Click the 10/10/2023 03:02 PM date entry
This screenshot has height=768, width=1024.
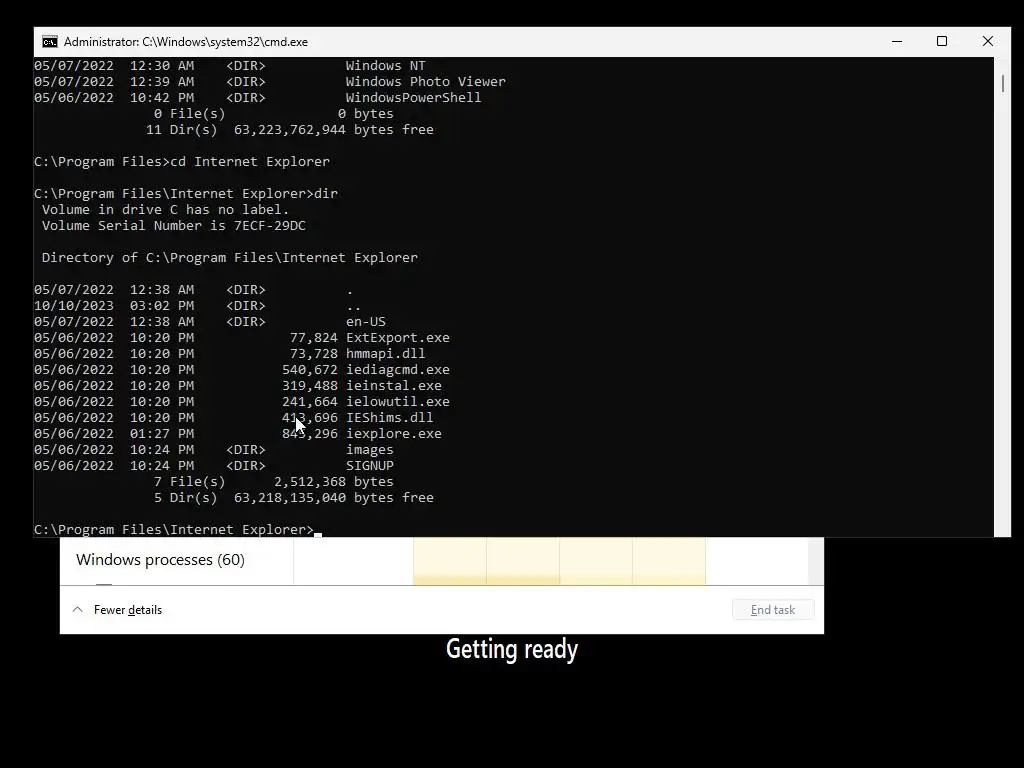[114, 306]
